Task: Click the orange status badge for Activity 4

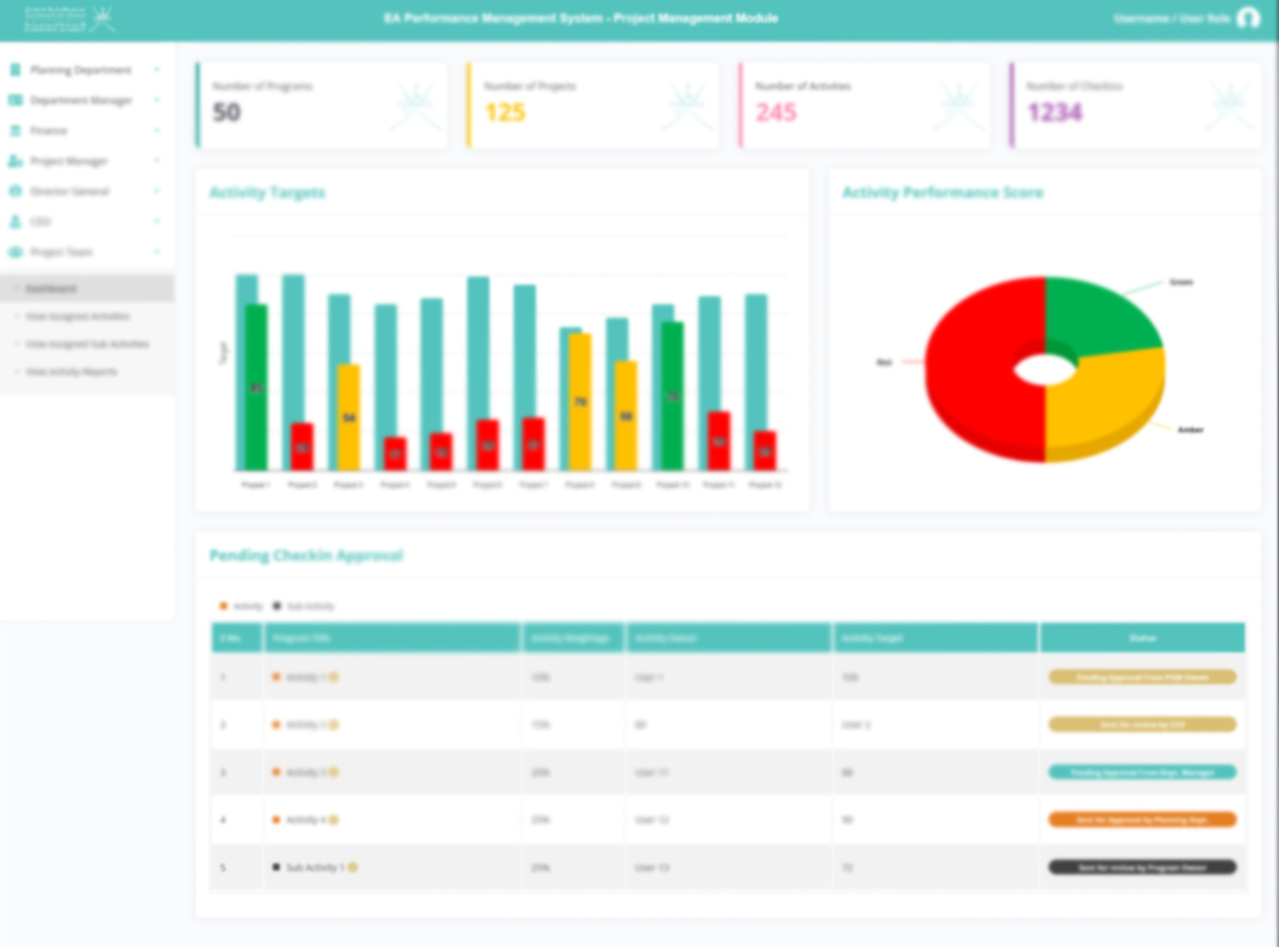Action: [1142, 820]
